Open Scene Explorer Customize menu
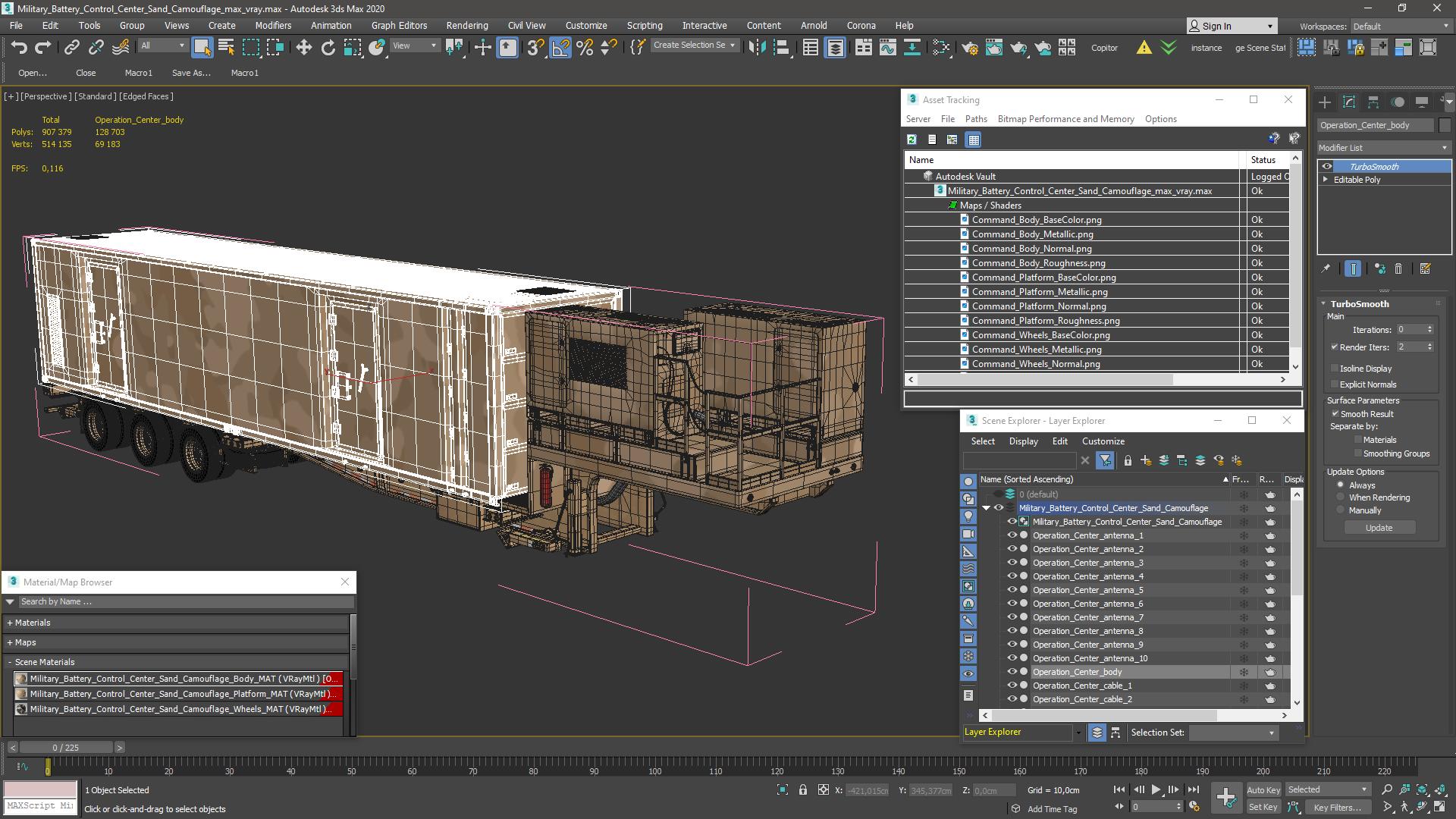 (x=1103, y=441)
